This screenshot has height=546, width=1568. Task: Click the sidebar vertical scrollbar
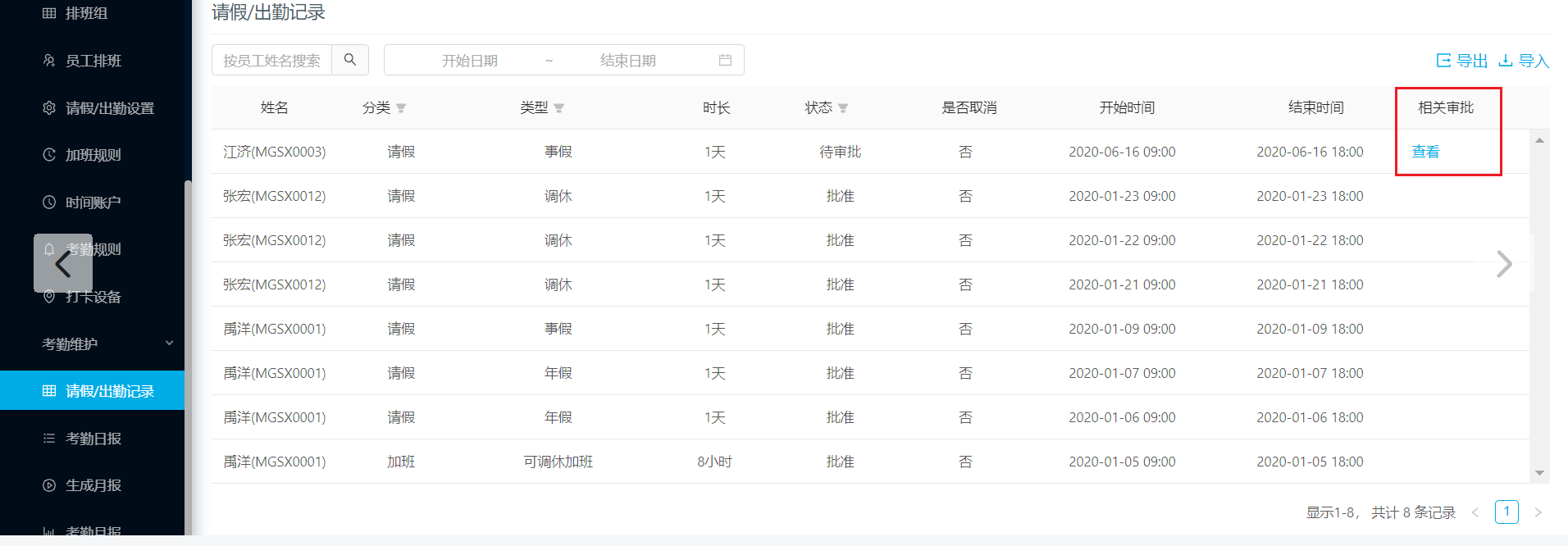point(188,357)
